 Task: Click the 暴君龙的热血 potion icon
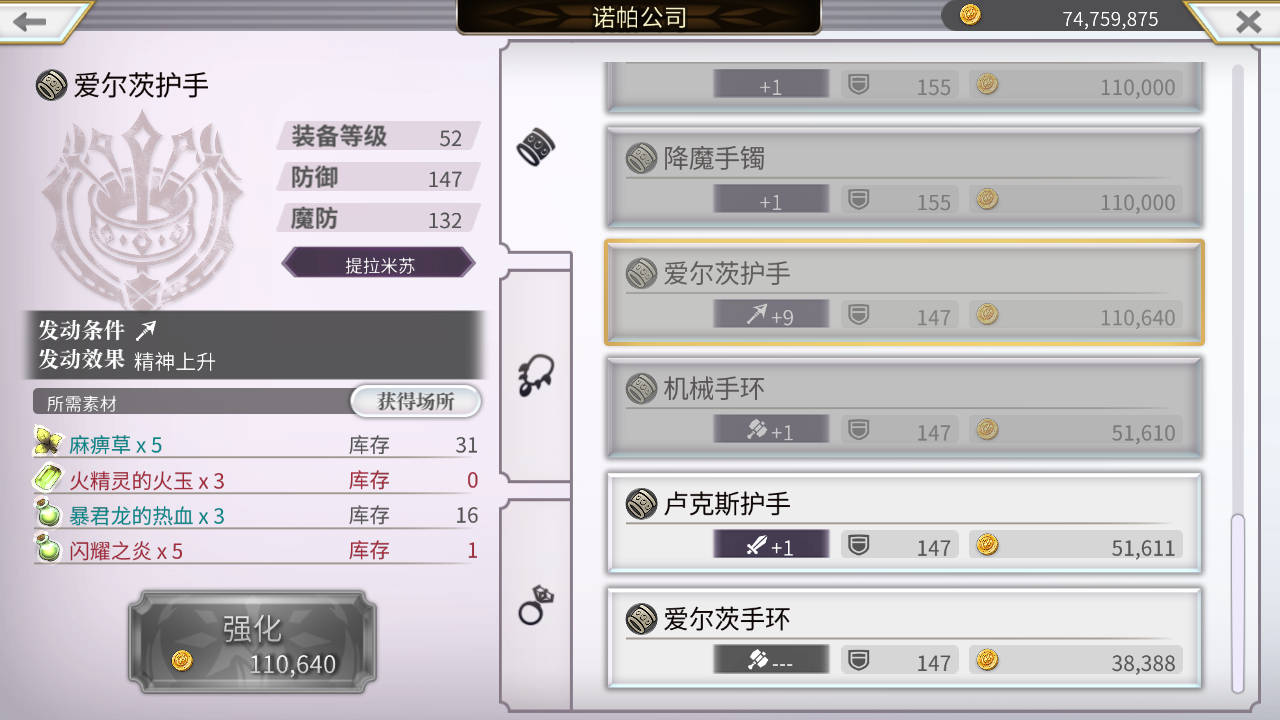pyautogui.click(x=48, y=514)
